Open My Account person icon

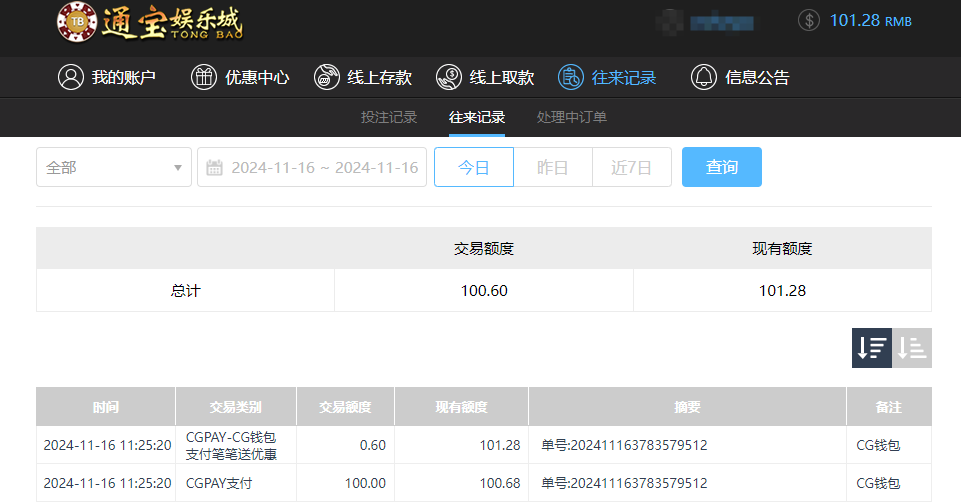click(x=70, y=77)
